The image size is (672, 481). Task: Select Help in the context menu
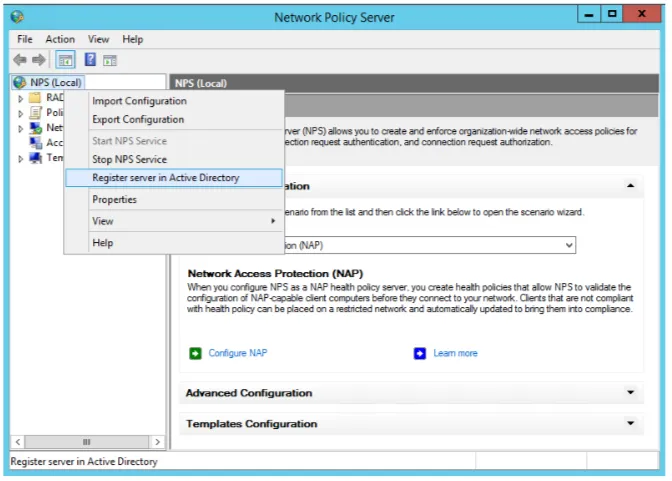tap(174, 243)
